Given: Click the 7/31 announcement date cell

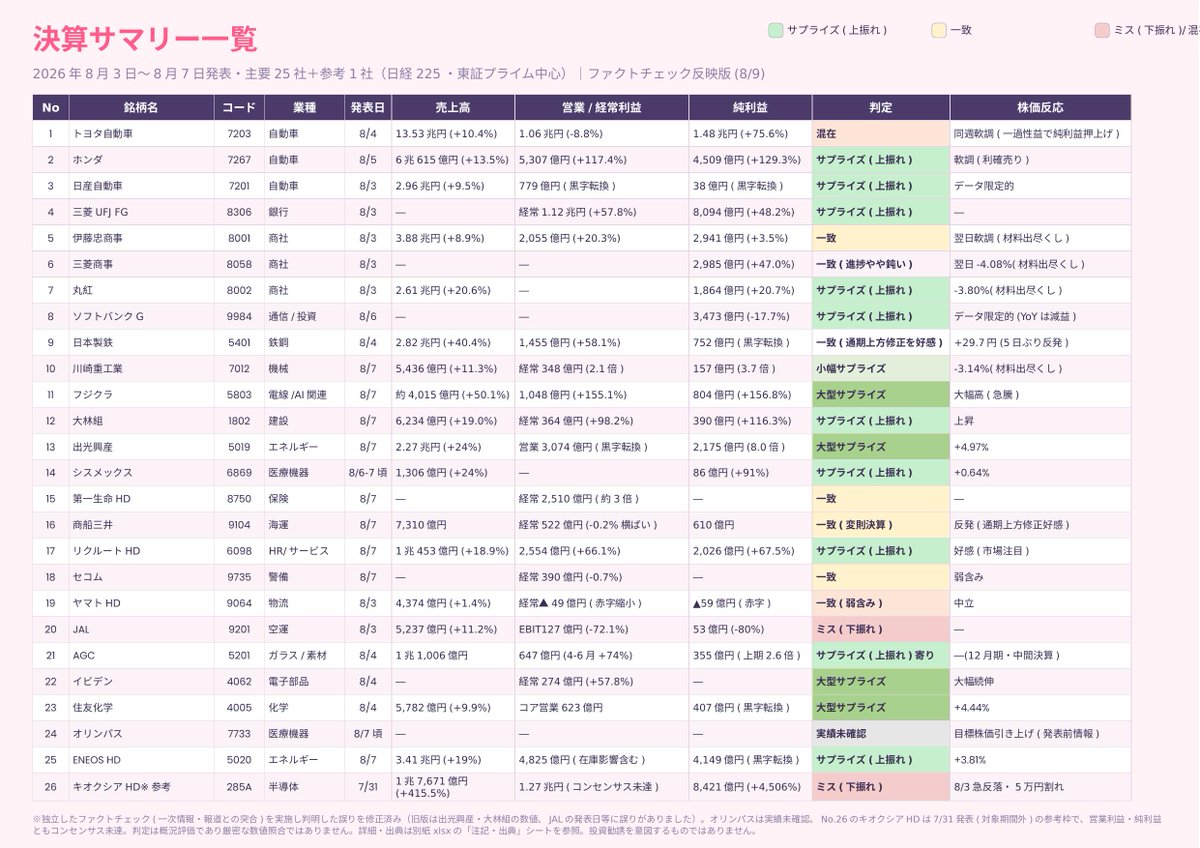Looking at the screenshot, I should point(368,786).
